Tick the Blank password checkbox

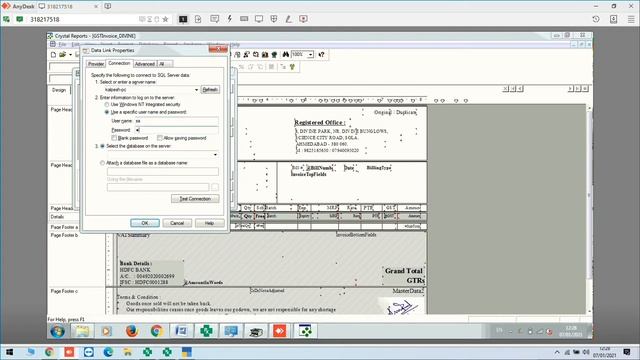(x=114, y=138)
